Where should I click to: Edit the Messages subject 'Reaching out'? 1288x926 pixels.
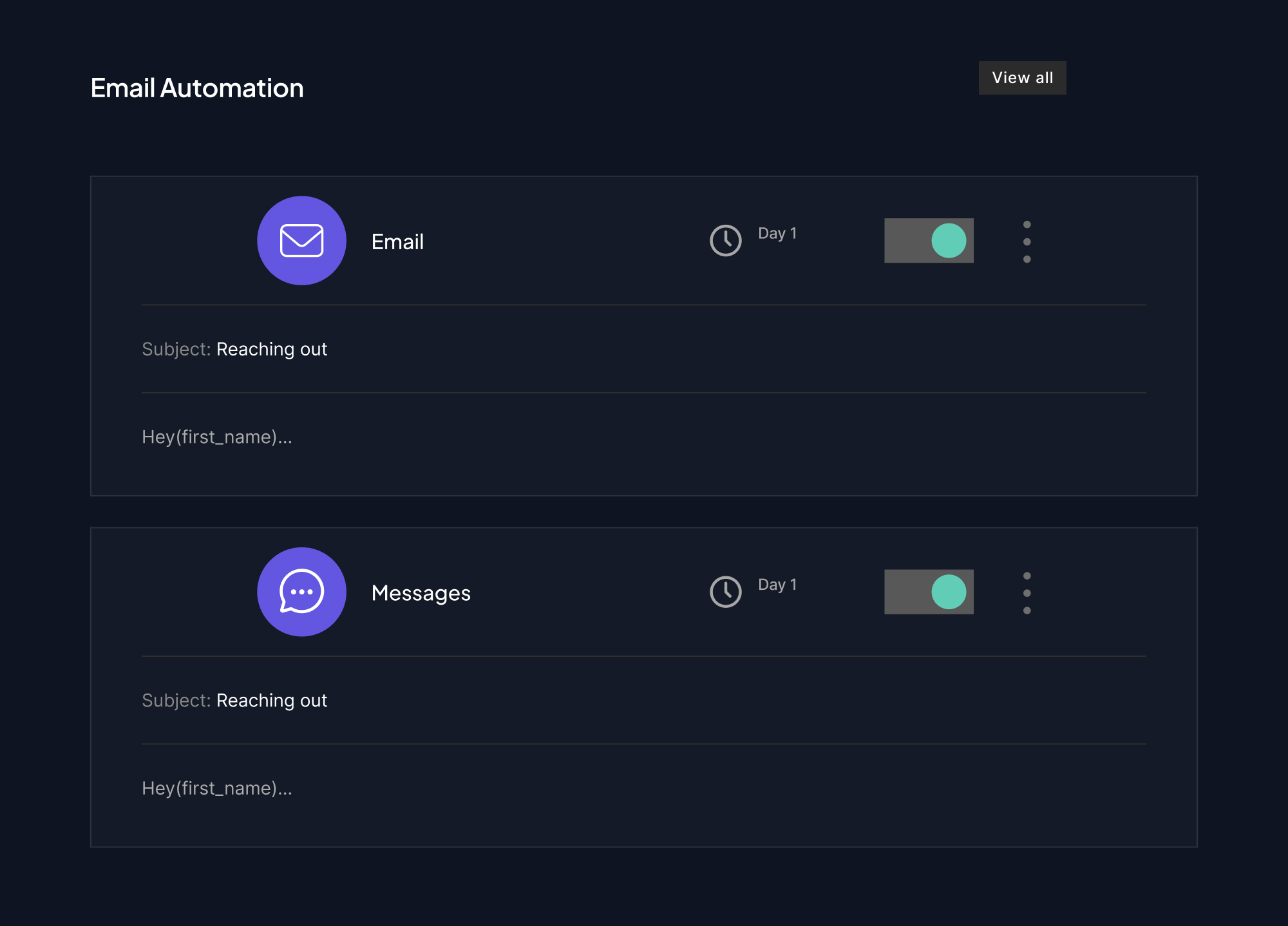click(272, 701)
